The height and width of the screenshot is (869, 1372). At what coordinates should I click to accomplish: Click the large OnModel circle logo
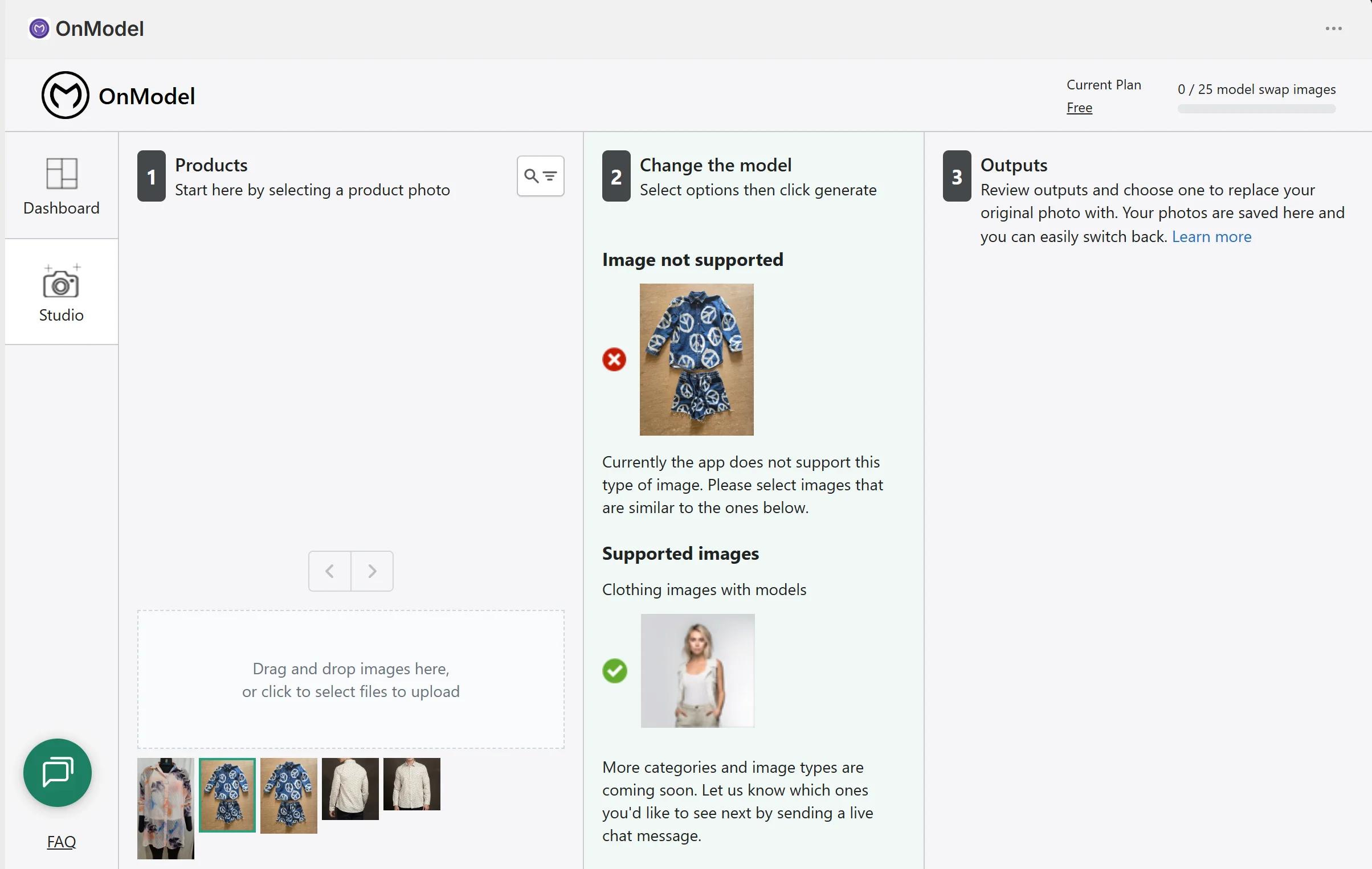click(65, 96)
